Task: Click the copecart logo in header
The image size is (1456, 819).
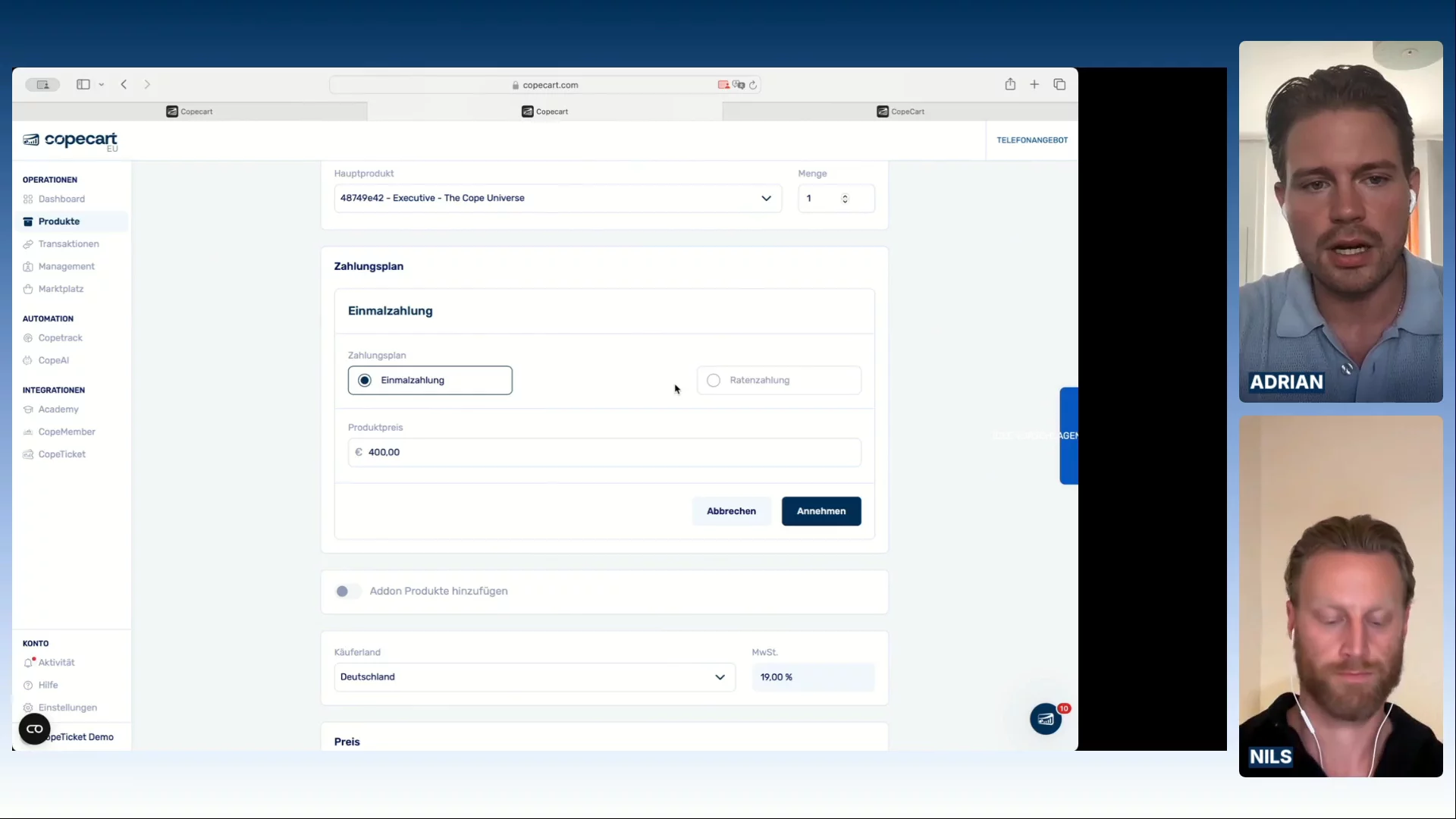Action: click(x=71, y=140)
